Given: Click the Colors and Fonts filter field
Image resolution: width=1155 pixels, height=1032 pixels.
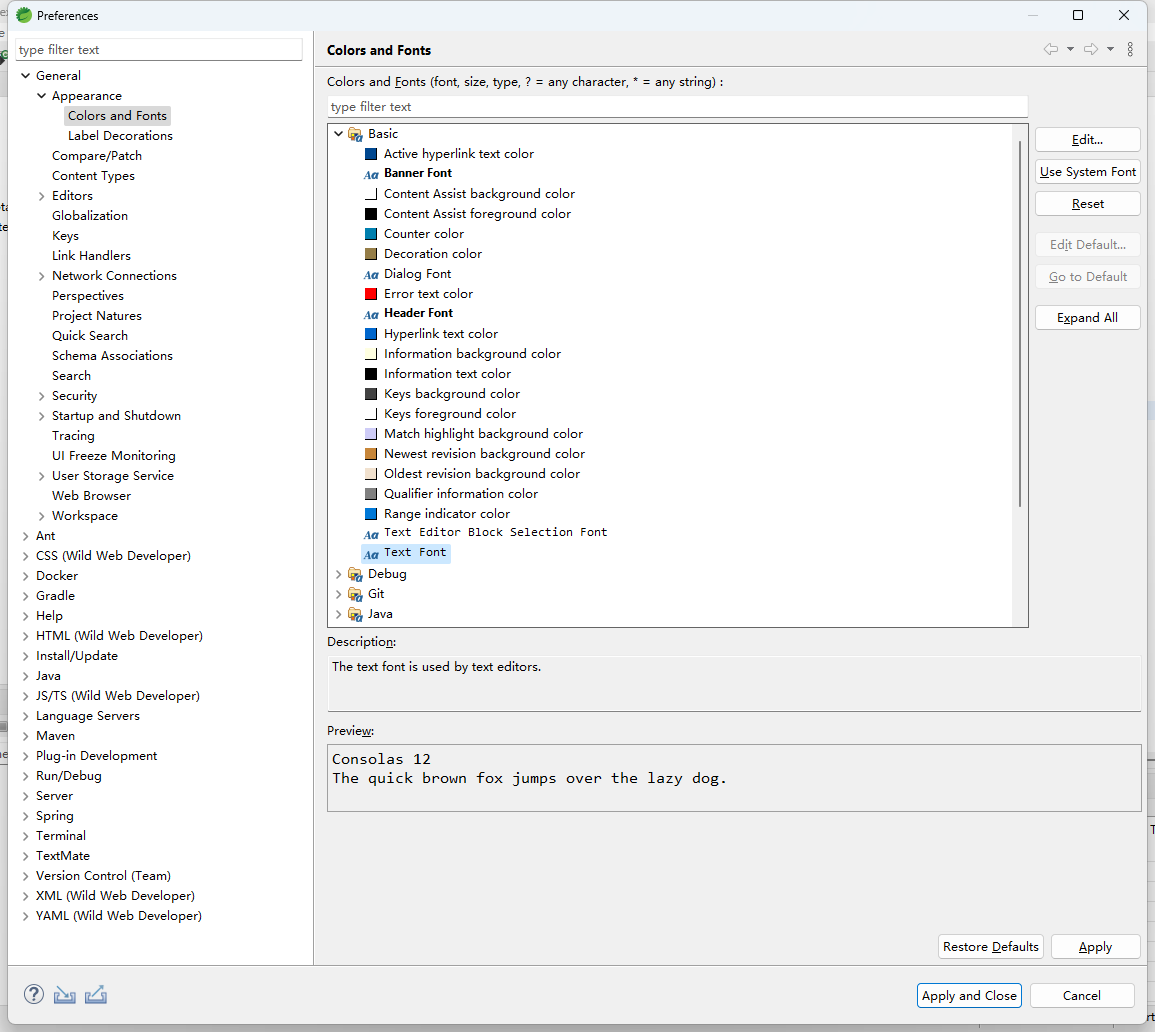Looking at the screenshot, I should pyautogui.click(x=677, y=107).
